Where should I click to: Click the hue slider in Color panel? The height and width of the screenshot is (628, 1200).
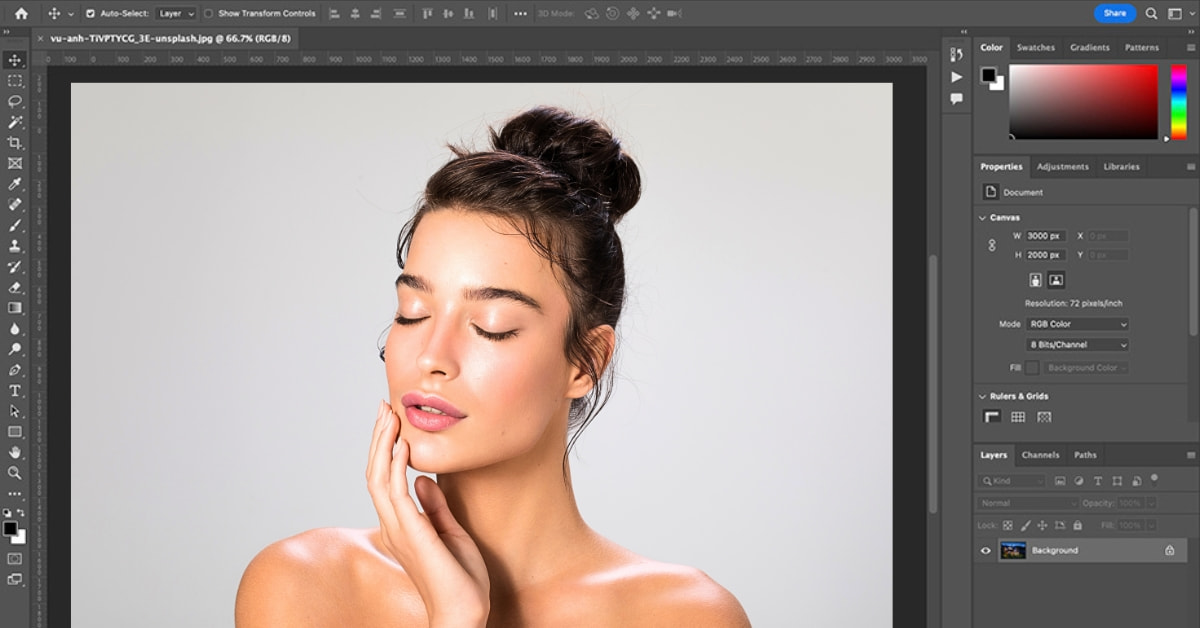click(x=1178, y=102)
